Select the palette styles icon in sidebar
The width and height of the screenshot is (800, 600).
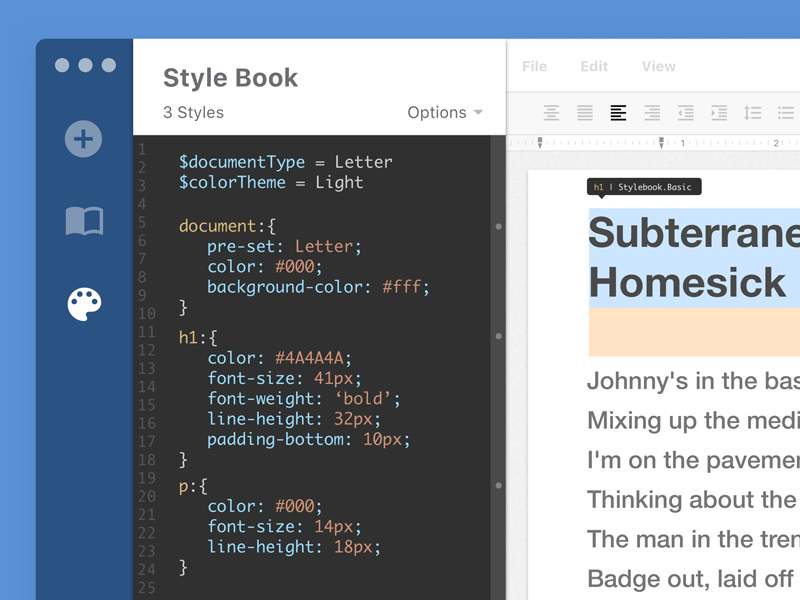pyautogui.click(x=84, y=304)
